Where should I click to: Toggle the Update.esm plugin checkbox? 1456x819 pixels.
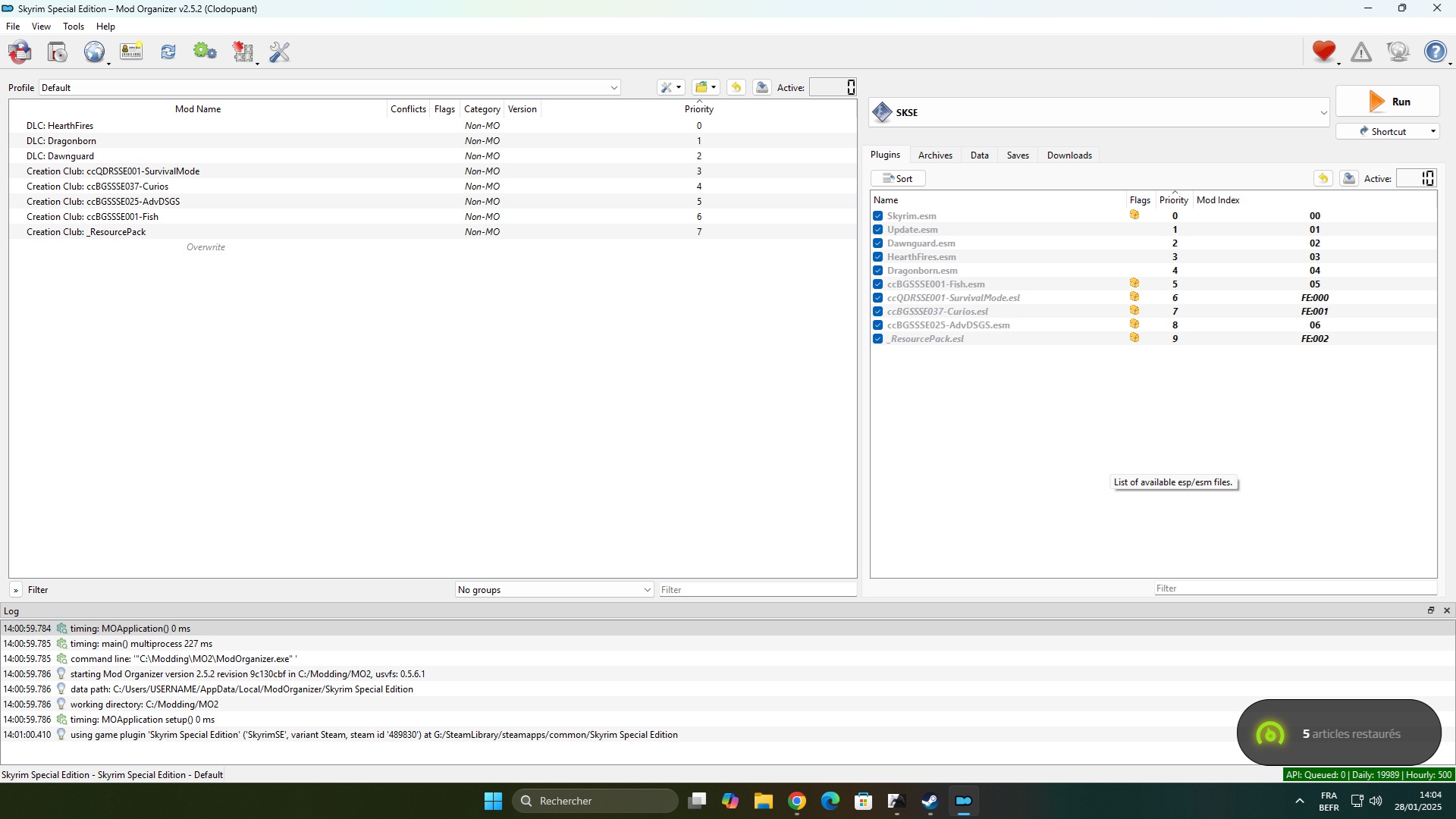click(x=878, y=230)
